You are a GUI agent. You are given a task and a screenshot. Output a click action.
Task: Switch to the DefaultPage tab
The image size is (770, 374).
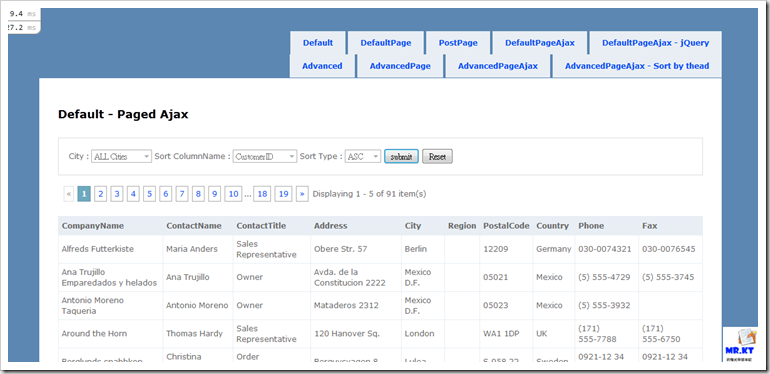pos(385,43)
